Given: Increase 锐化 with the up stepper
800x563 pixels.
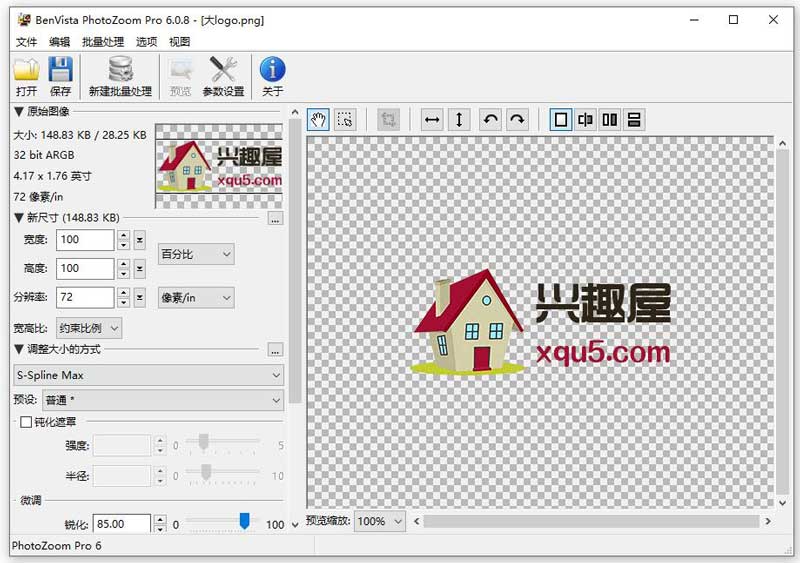Looking at the screenshot, I should 160,520.
